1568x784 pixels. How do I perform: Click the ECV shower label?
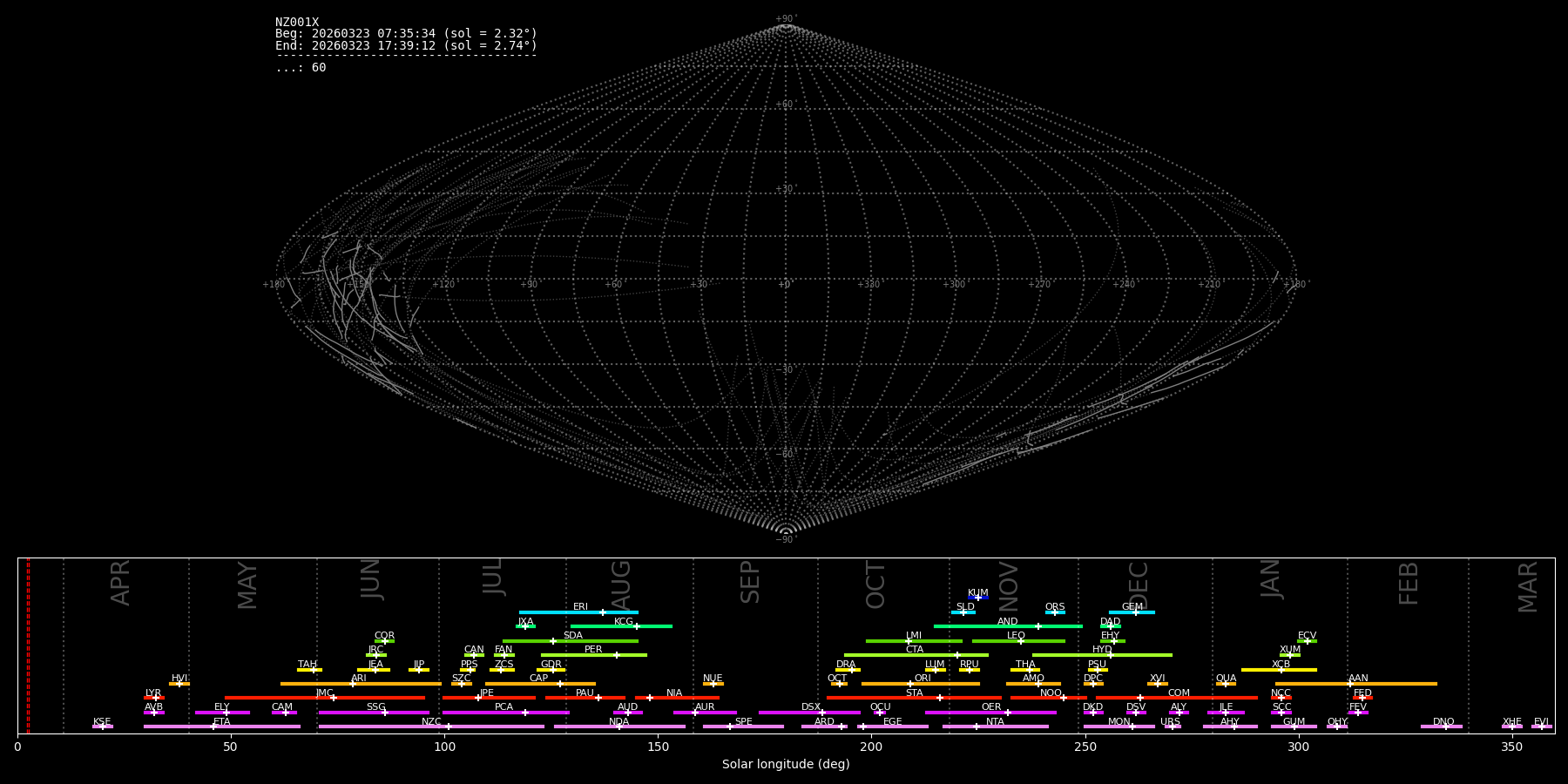coord(1307,636)
